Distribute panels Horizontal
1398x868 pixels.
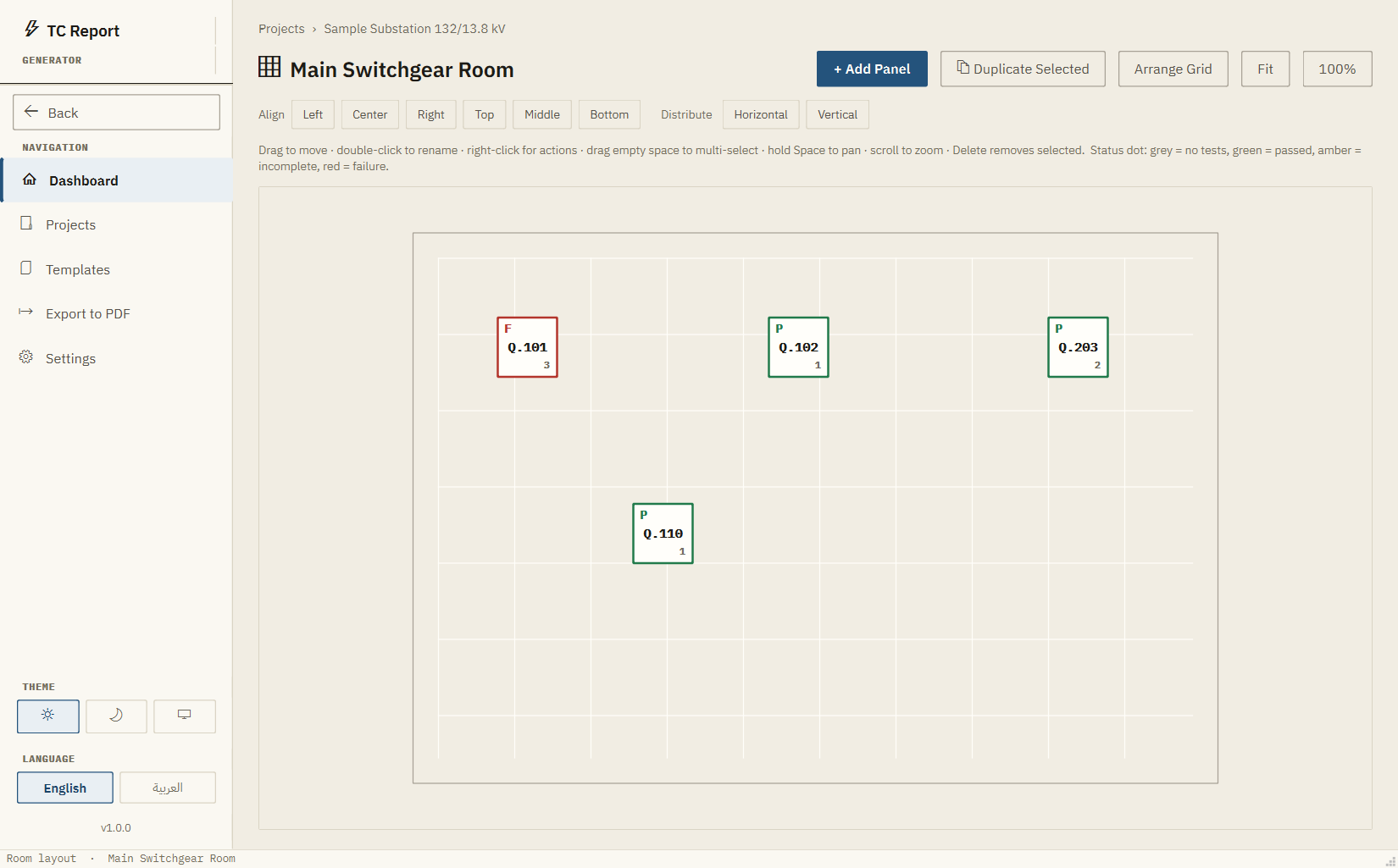click(761, 114)
